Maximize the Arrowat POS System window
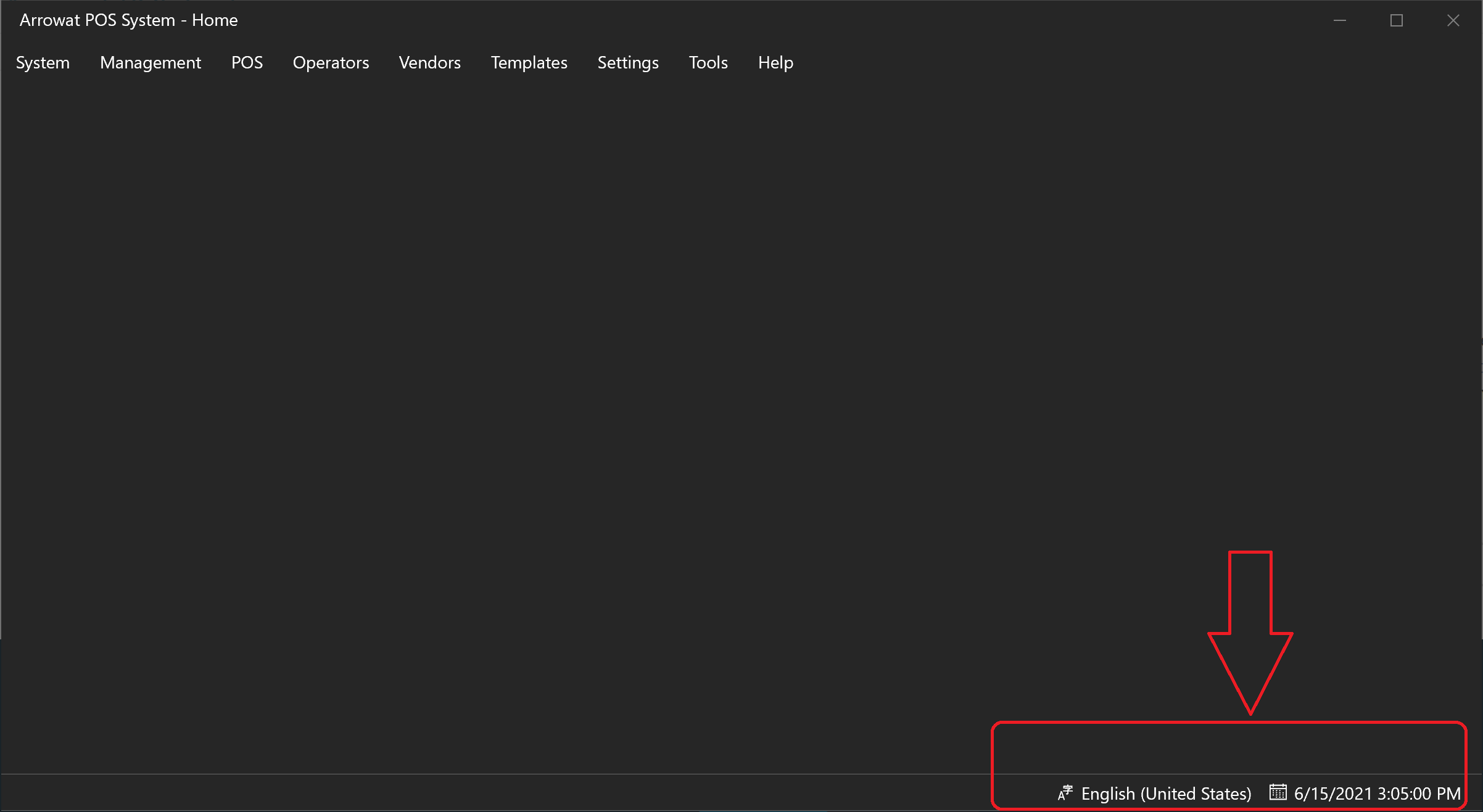Image resolution: width=1483 pixels, height=812 pixels. pos(1397,20)
